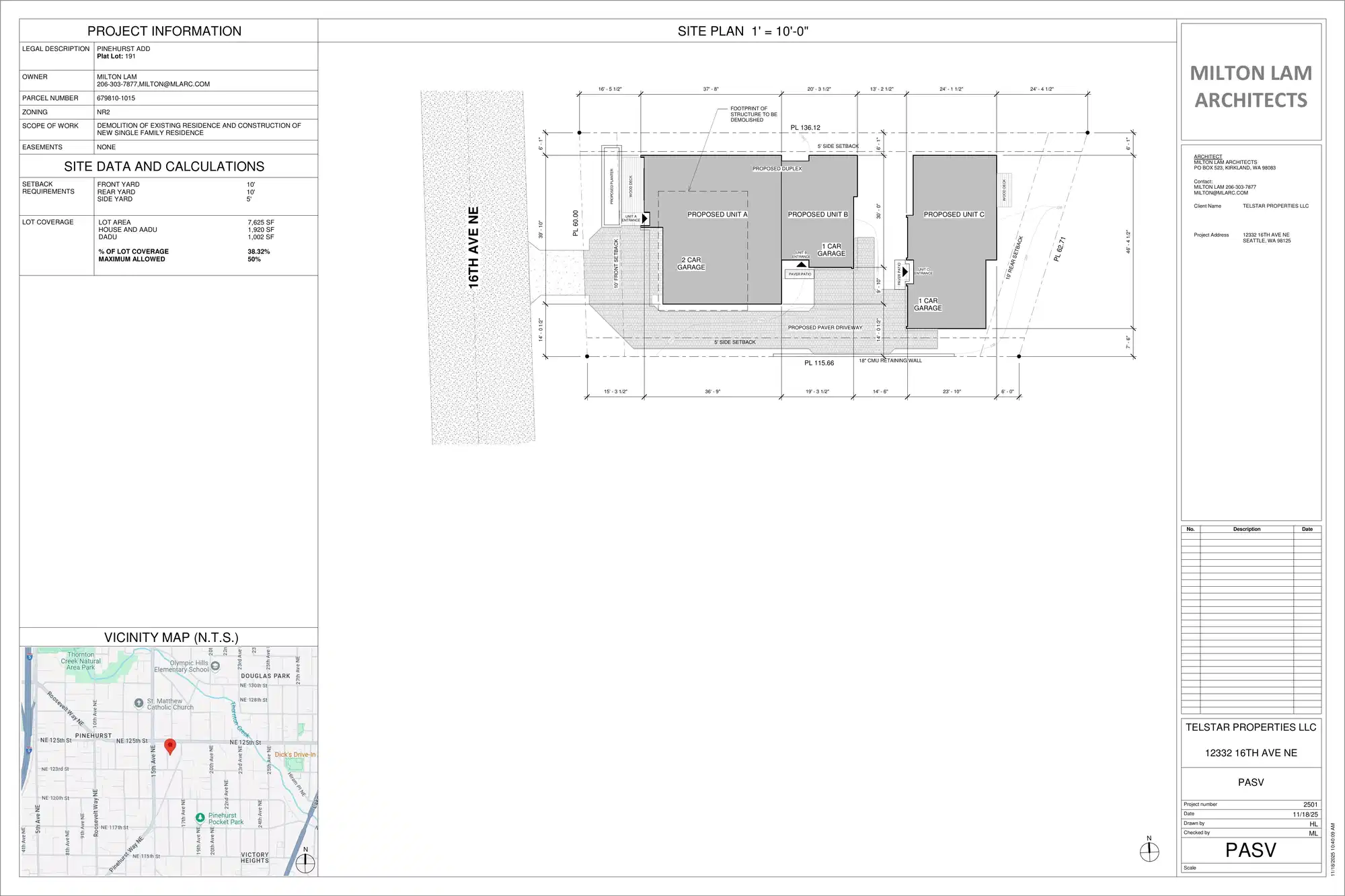
Task: Click the PROPOSED DUPLEX label
Action: point(777,169)
